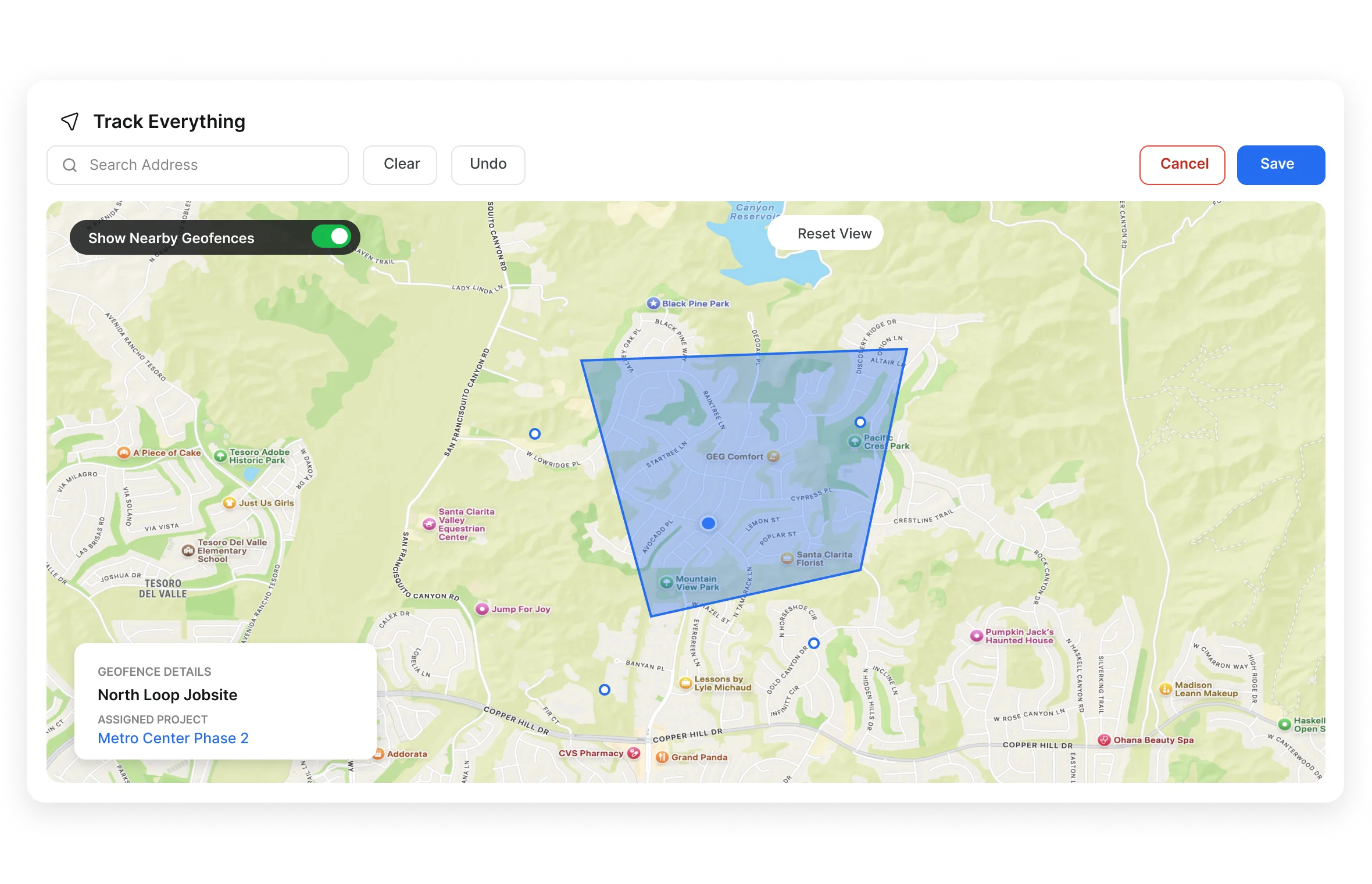Click the Lessons by Lyle Michaud pin
Viewport: 1372px width, 884px height.
[x=685, y=683]
